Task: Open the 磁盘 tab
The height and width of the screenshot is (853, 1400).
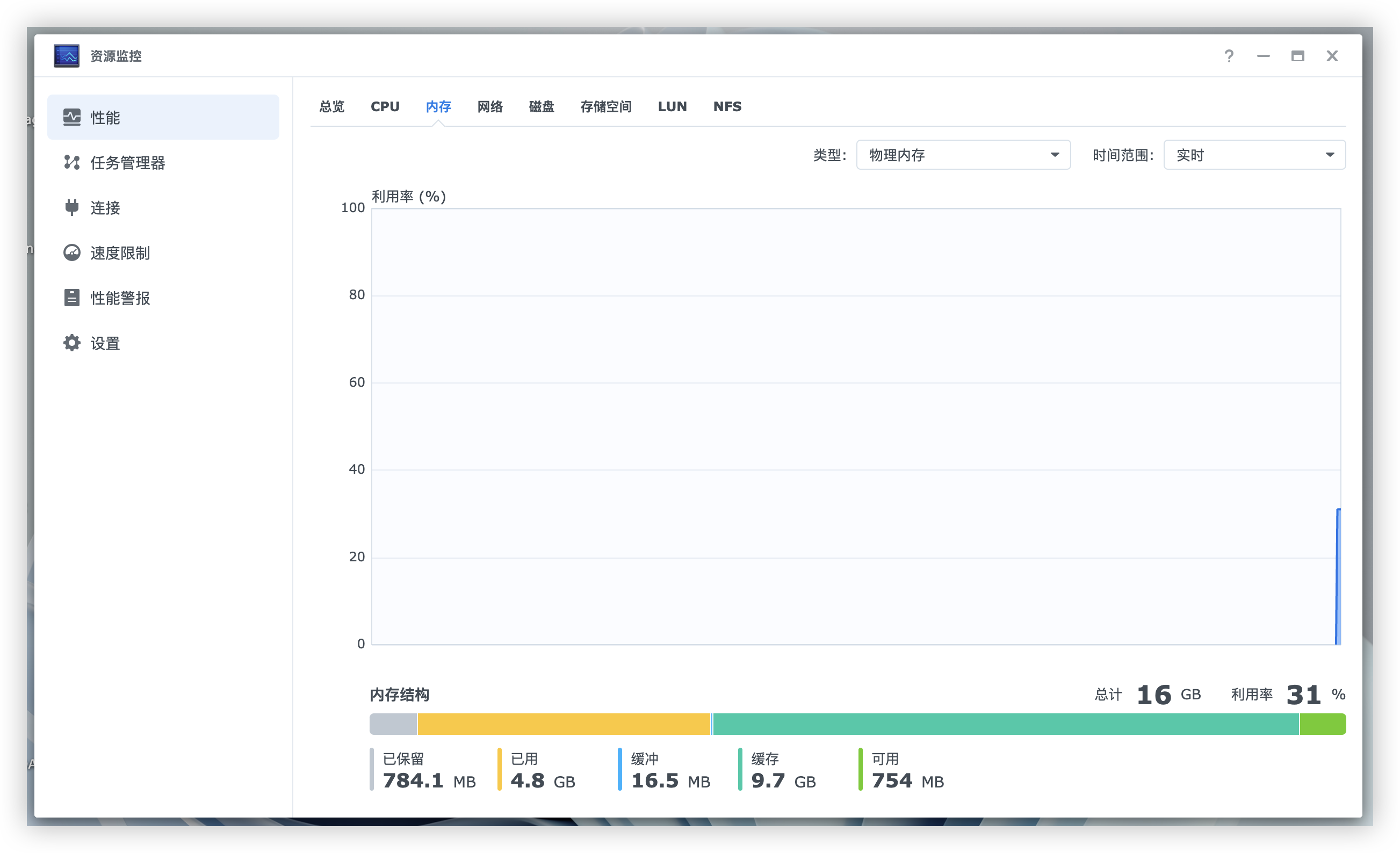Action: (542, 106)
